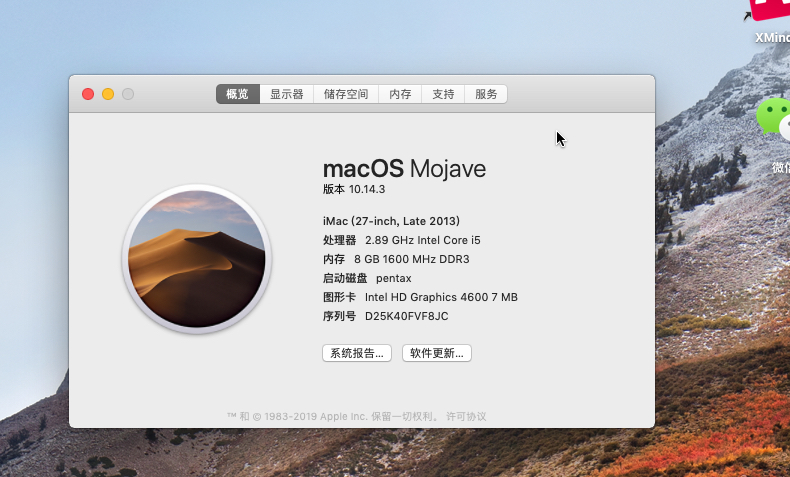The height and width of the screenshot is (477, 790).
Task: Minimize window with the yellow button
Action: [108, 94]
